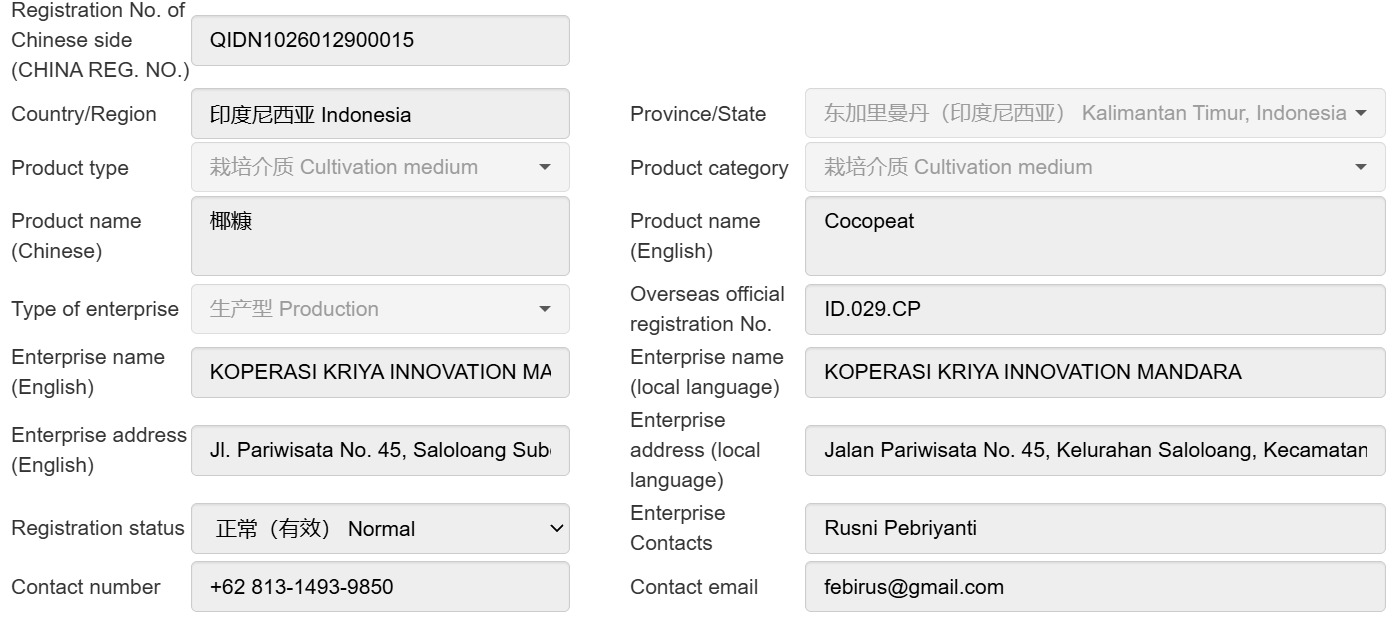Click the English enterprise address field
Screen dimensions: 1392x620
[x=380, y=450]
